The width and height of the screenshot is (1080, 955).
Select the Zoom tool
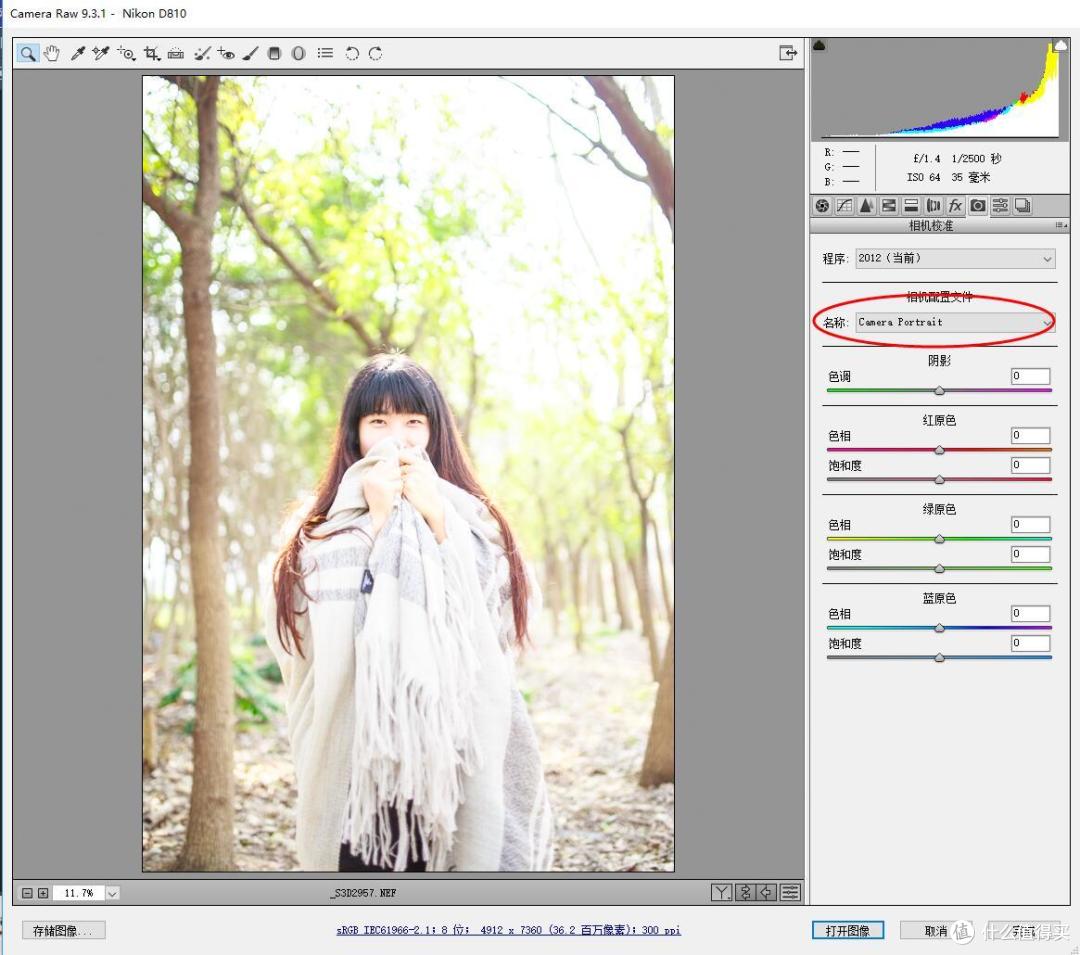coord(28,54)
